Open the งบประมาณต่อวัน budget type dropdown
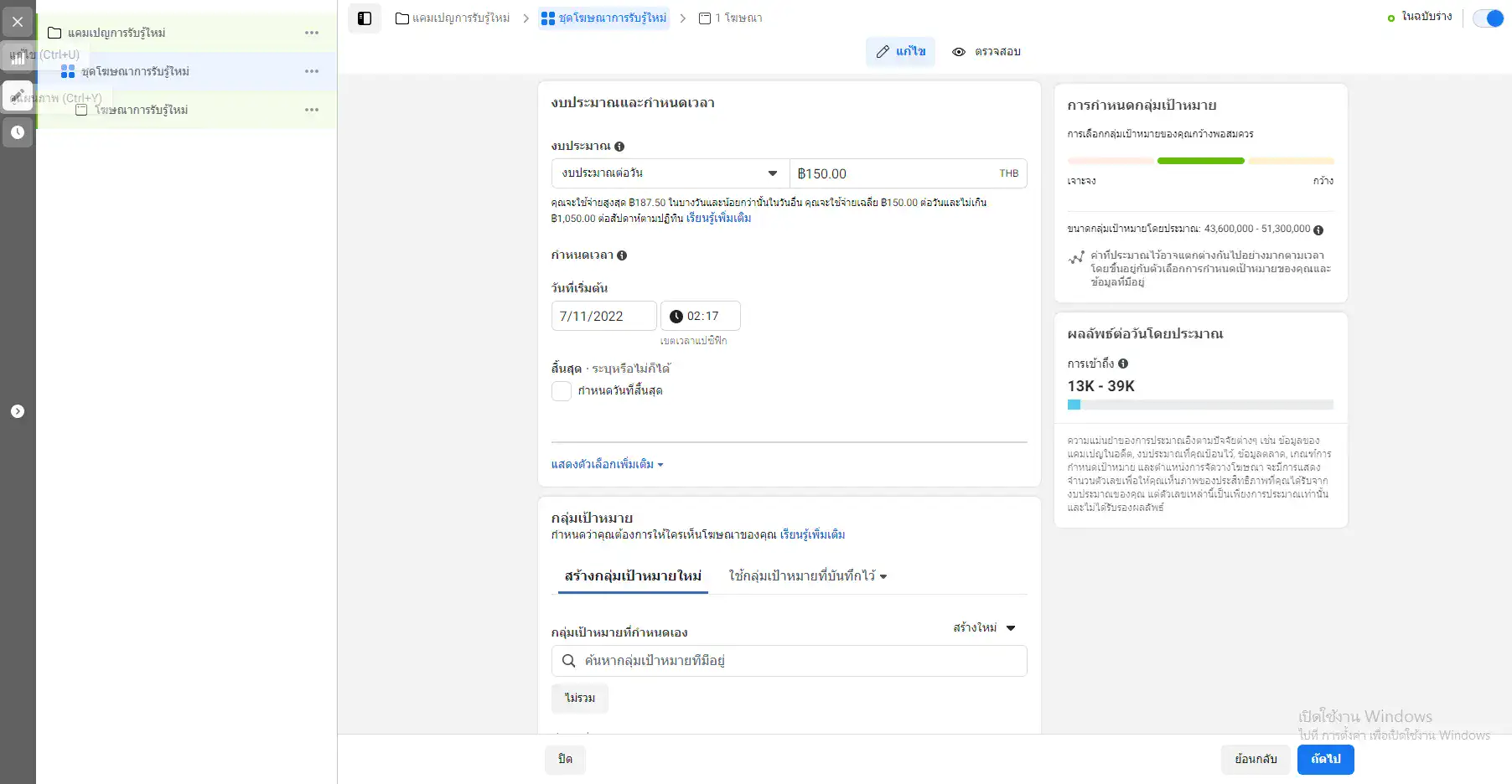The width and height of the screenshot is (1512, 784). click(x=670, y=173)
